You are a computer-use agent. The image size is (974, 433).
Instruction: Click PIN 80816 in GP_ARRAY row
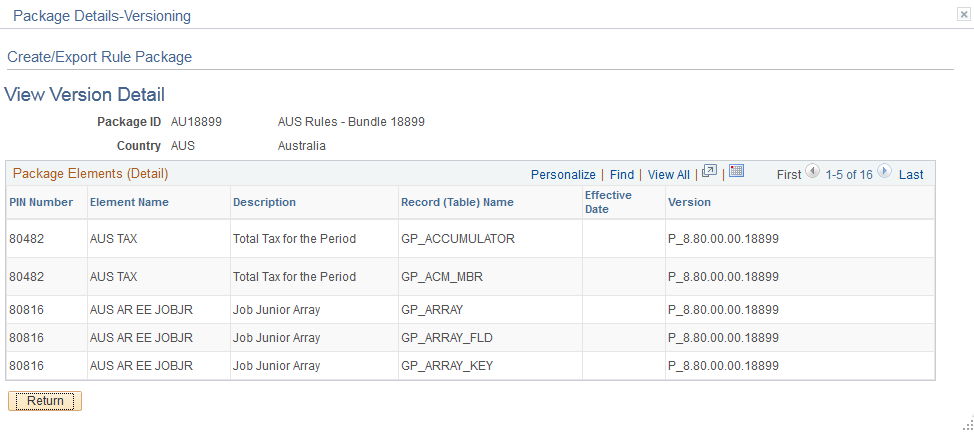[27, 309]
